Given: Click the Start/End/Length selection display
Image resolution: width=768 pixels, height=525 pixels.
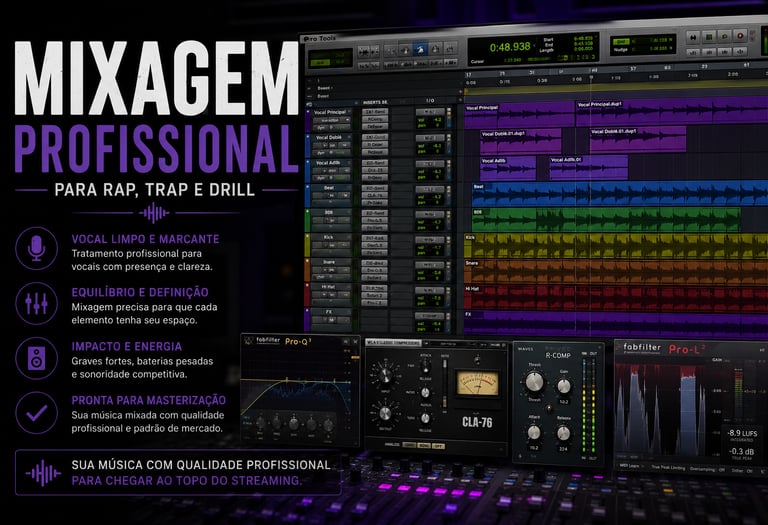Looking at the screenshot, I should 568,44.
